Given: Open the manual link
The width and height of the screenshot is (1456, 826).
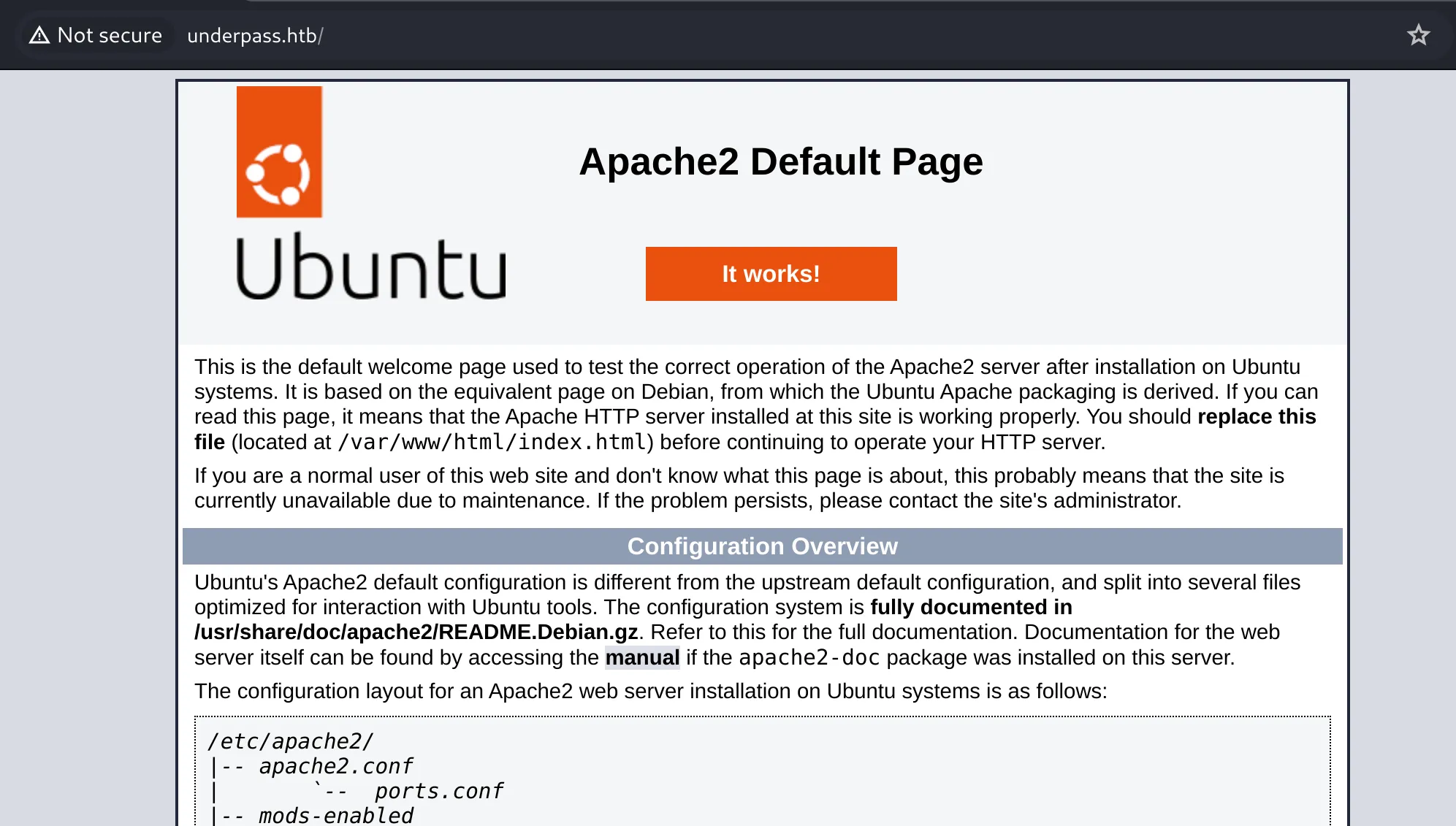Looking at the screenshot, I should tap(642, 657).
